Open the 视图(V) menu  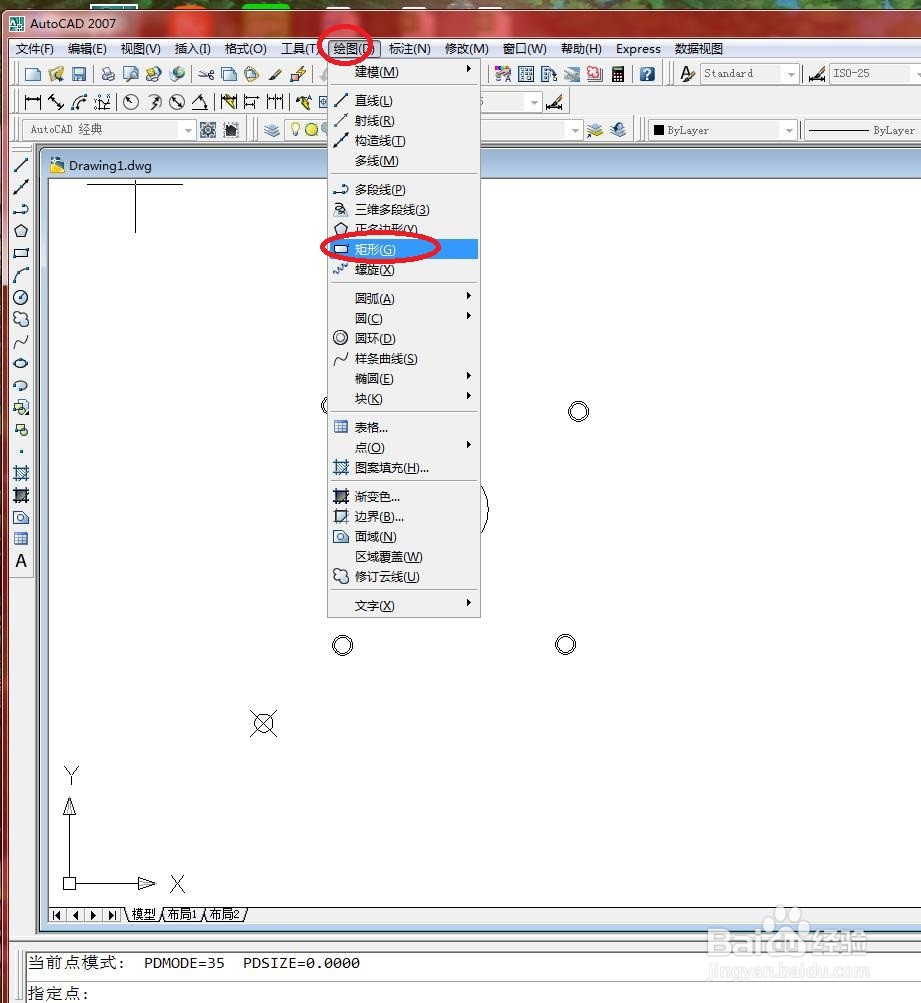click(x=140, y=49)
